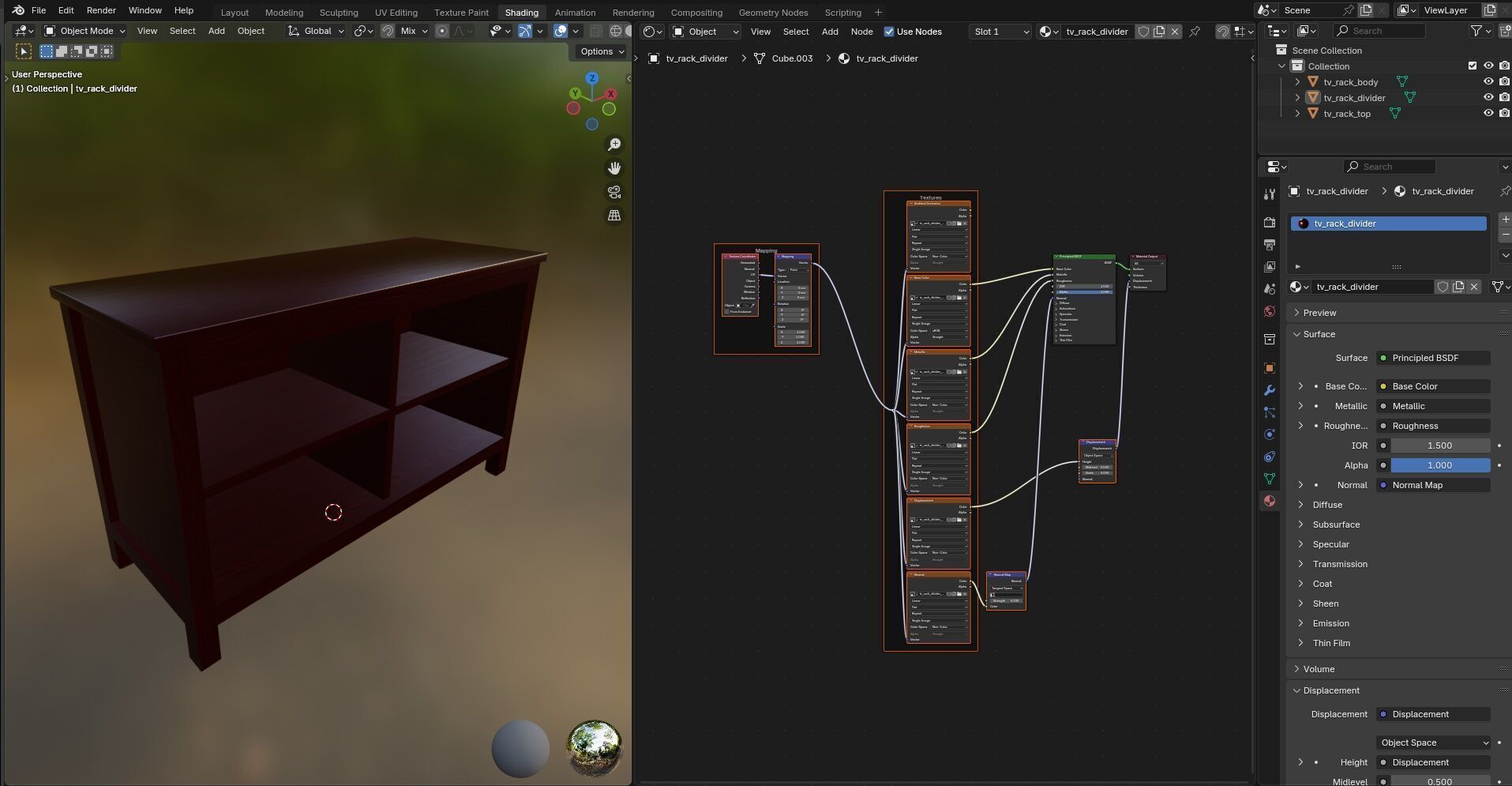Click the zoom magnifier icon in viewport
1512x786 pixels.
click(x=613, y=145)
